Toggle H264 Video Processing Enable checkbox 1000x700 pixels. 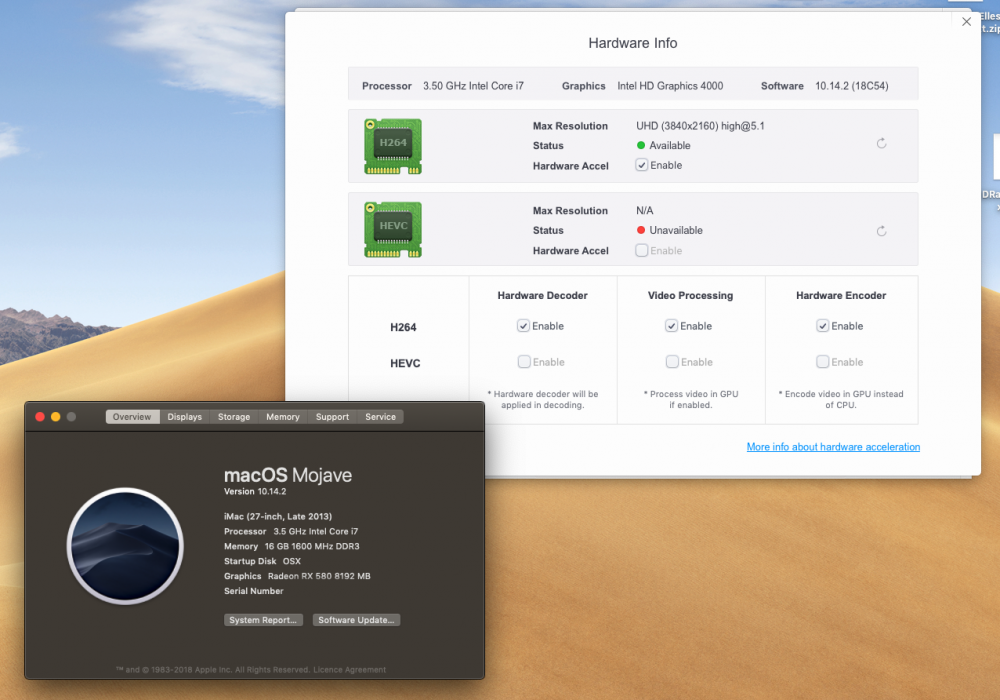click(671, 326)
